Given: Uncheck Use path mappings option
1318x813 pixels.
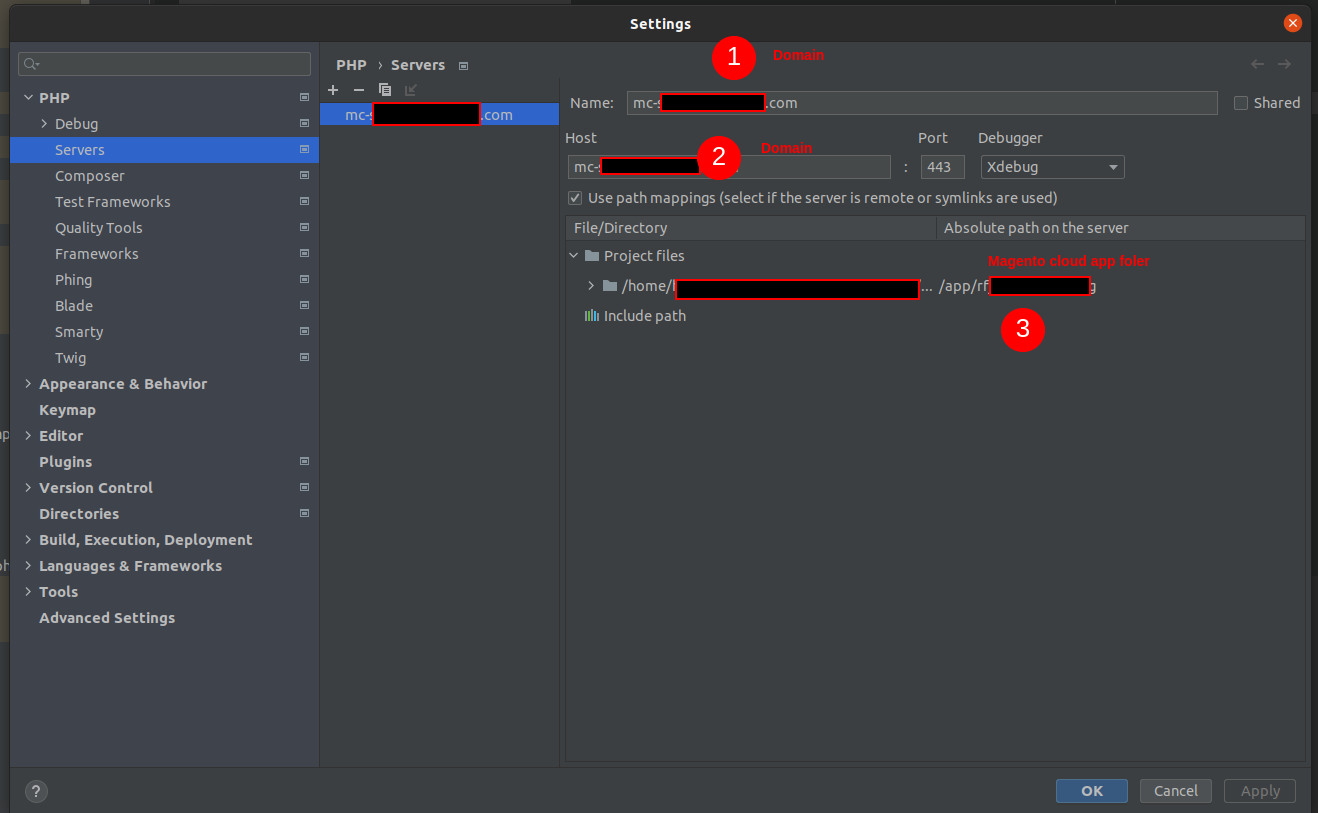Looking at the screenshot, I should [x=575, y=197].
